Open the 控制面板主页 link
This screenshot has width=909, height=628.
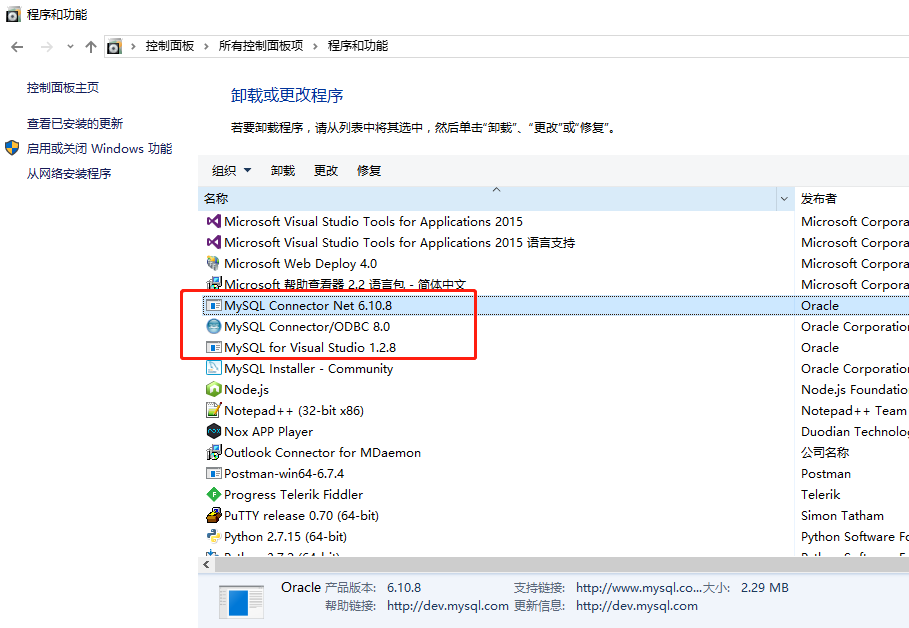(x=63, y=88)
